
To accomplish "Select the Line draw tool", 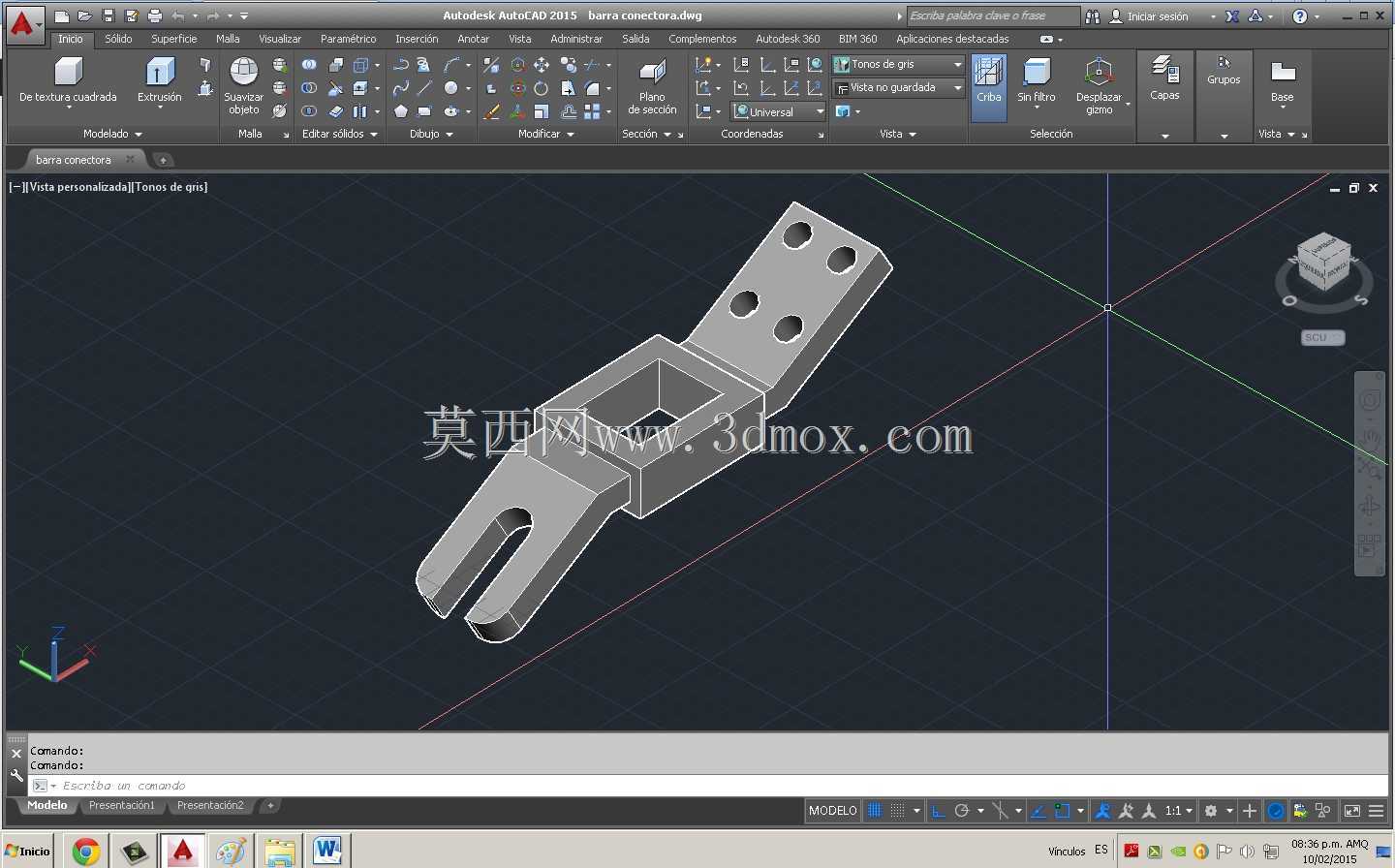I will click(424, 88).
